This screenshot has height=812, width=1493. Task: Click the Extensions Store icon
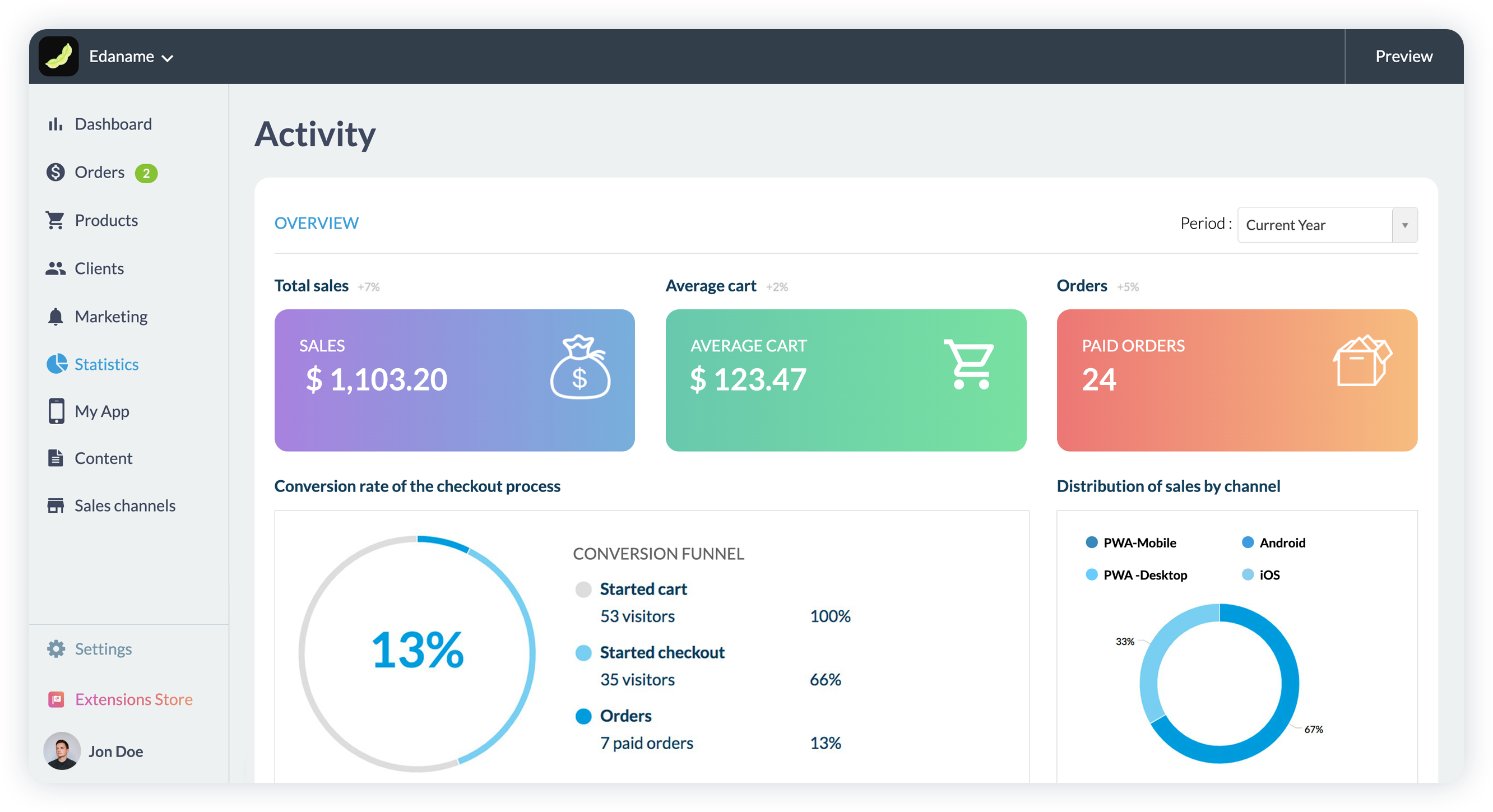point(57,699)
